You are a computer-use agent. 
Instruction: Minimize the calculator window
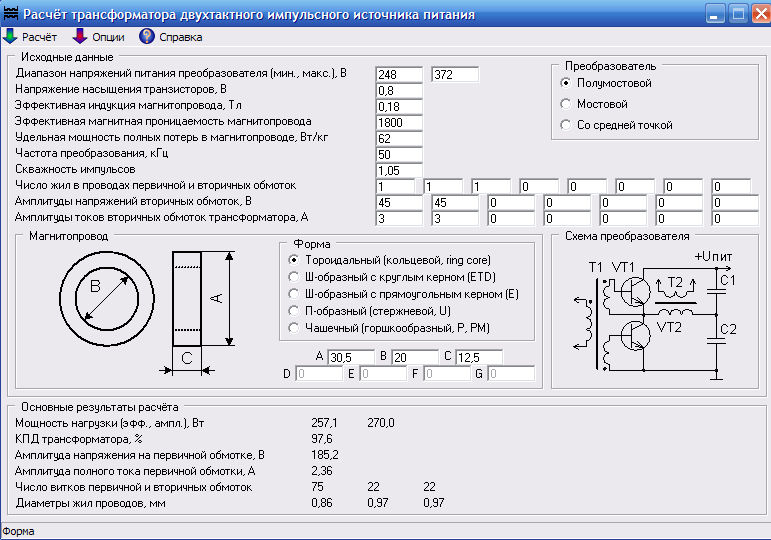coord(715,13)
